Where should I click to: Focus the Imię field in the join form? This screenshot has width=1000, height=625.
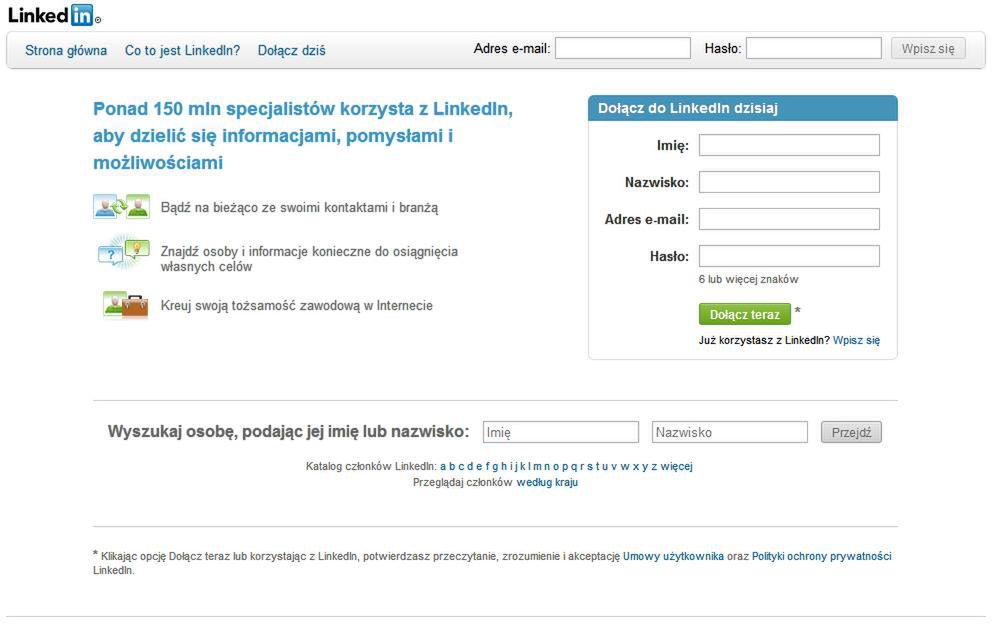789,145
